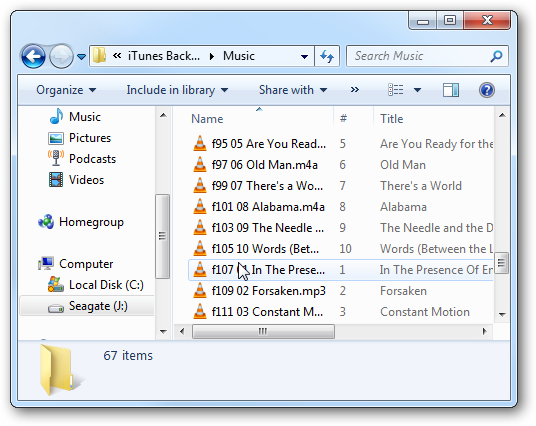Open view options dropdown arrow
The height and width of the screenshot is (426, 536).
[x=417, y=90]
